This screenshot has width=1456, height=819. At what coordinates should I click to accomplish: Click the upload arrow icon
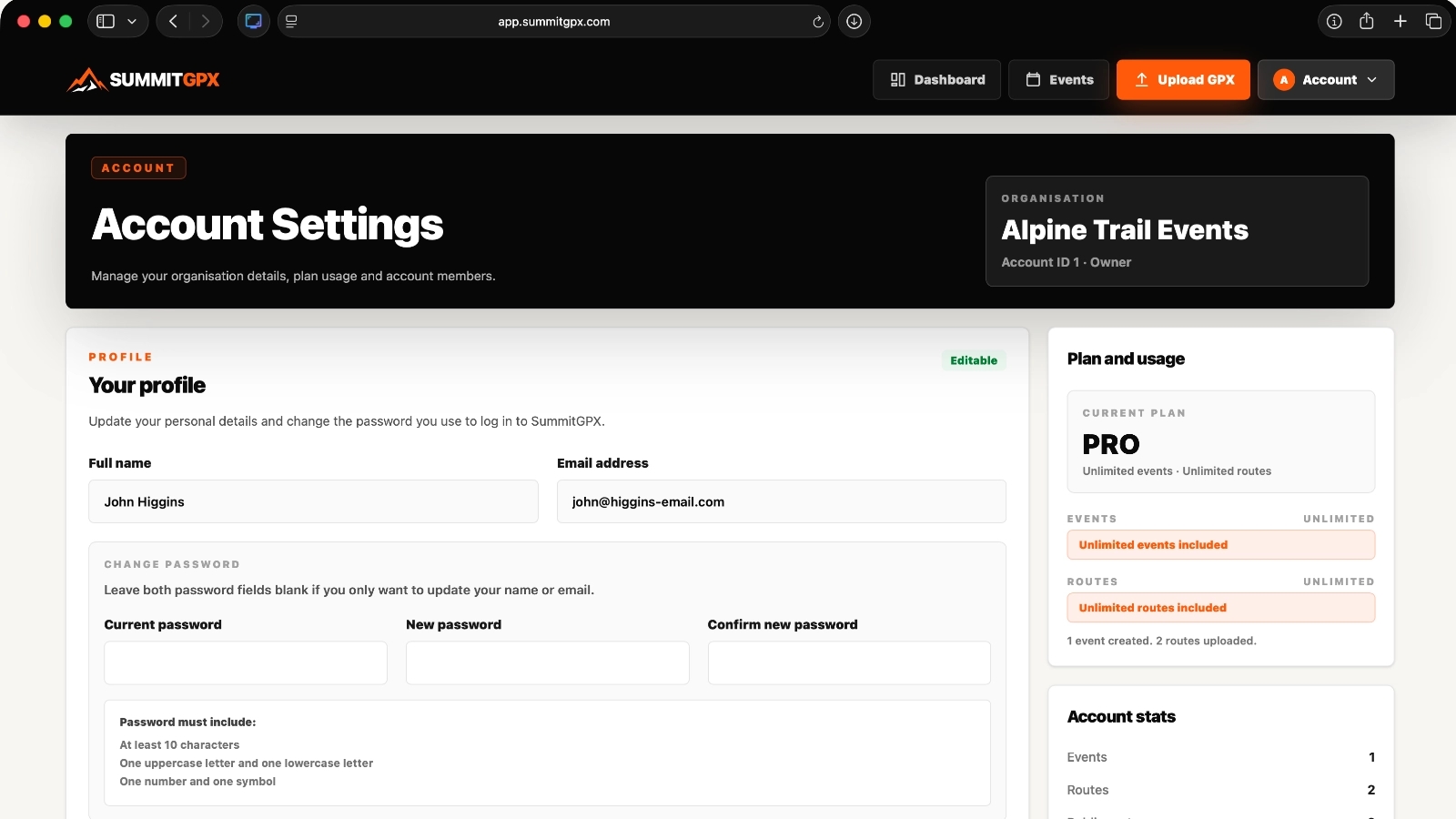[1141, 80]
